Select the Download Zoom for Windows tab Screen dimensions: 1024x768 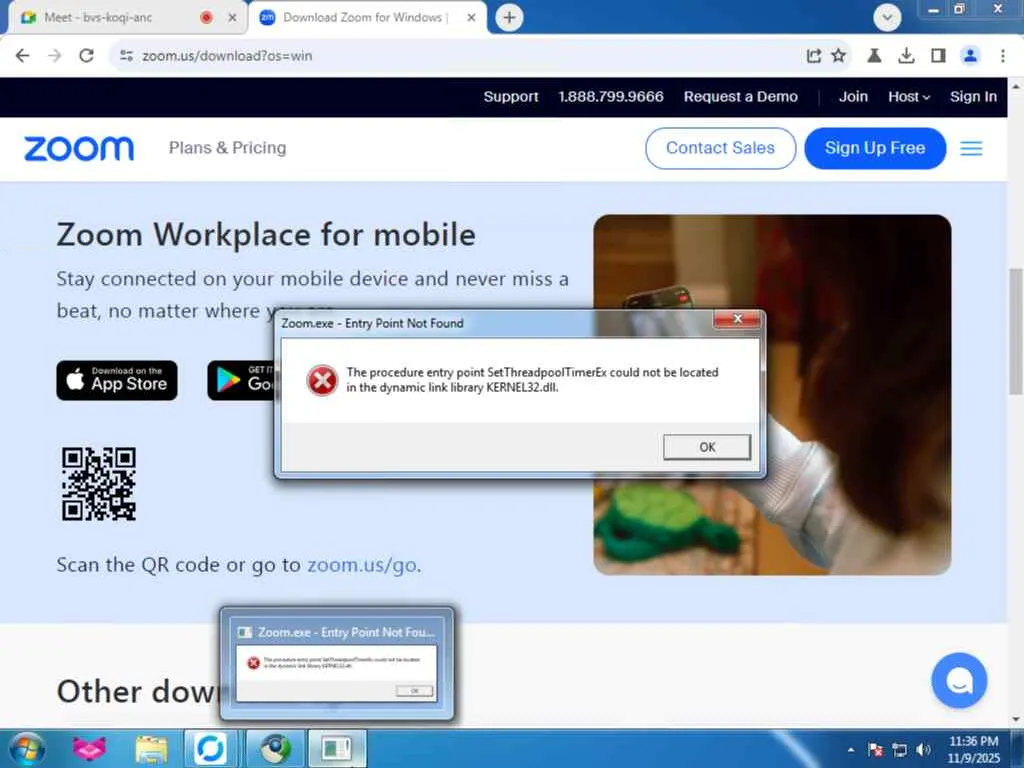coord(366,18)
